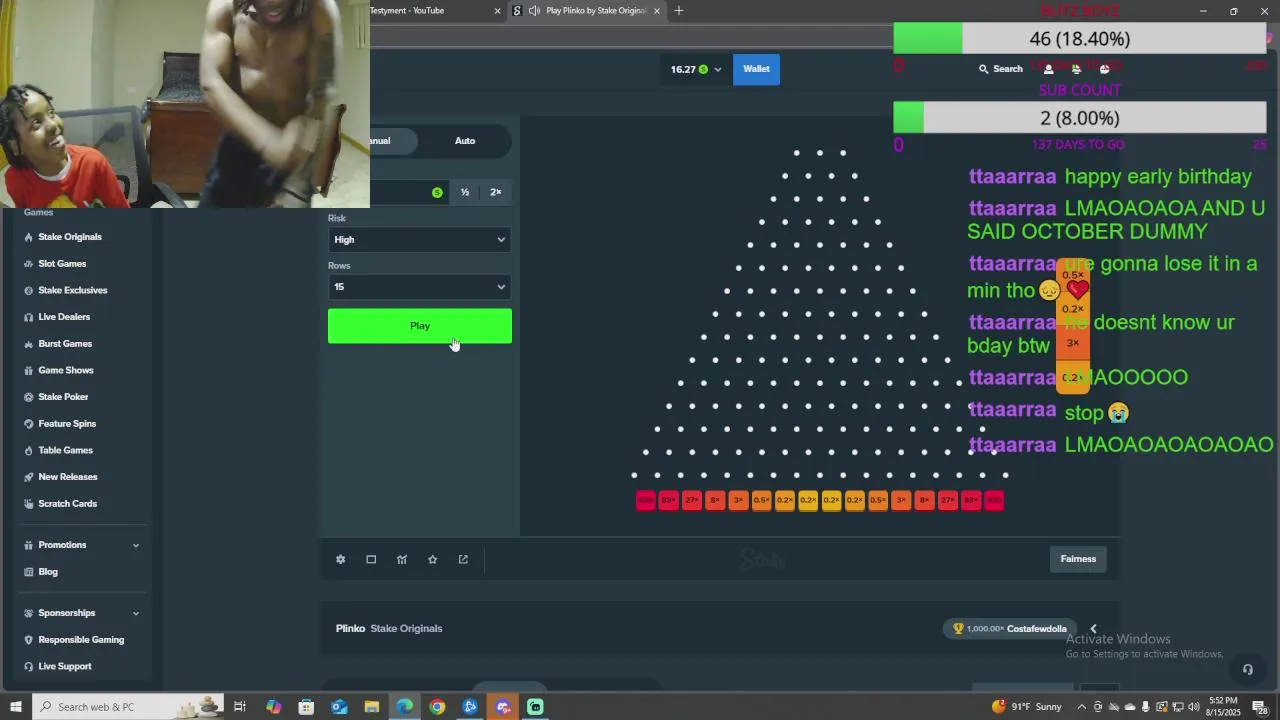Close the YouTube browser tab
The width and height of the screenshot is (1280, 720).
point(497,11)
